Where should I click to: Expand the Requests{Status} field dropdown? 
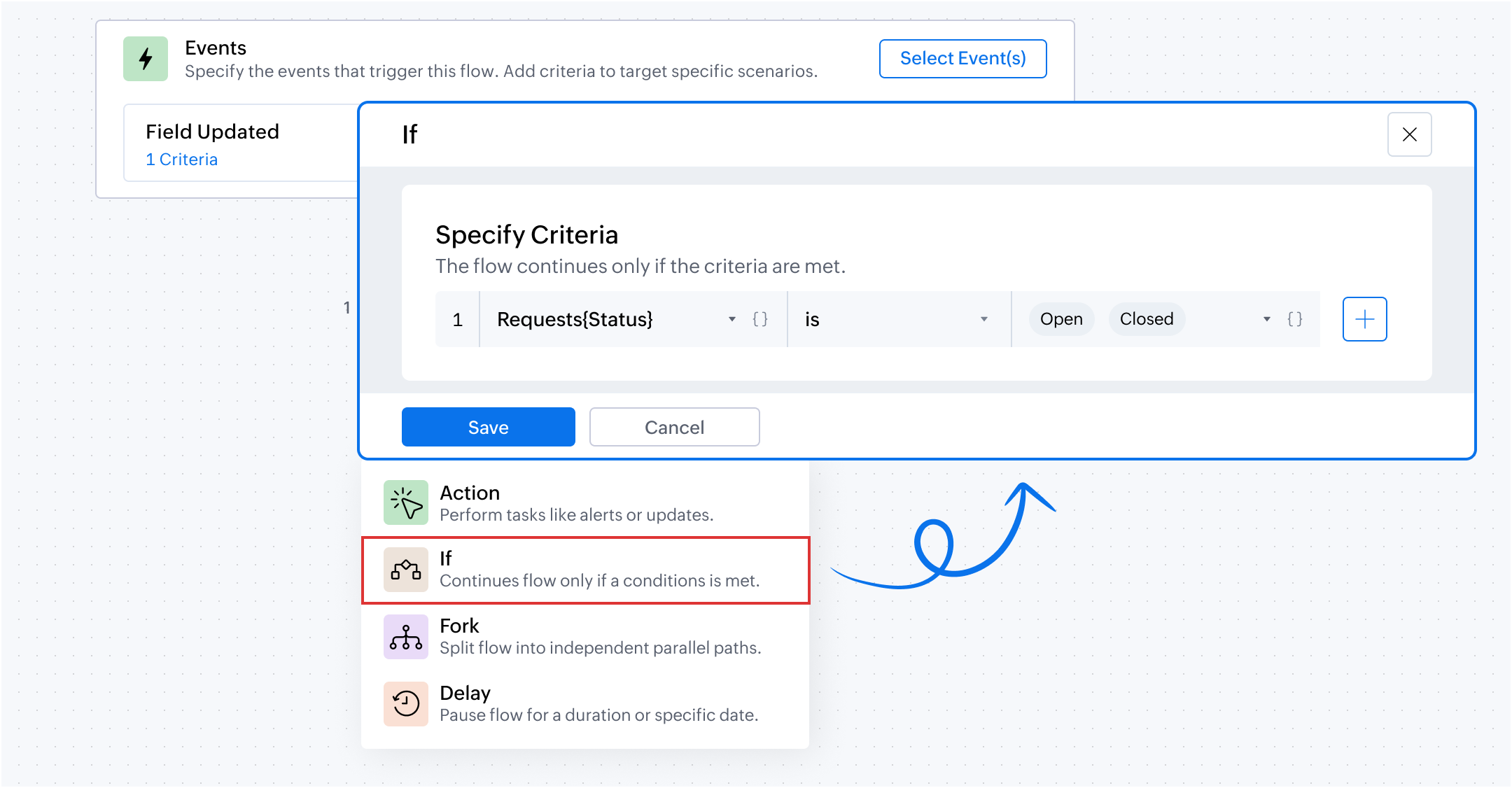pos(732,319)
